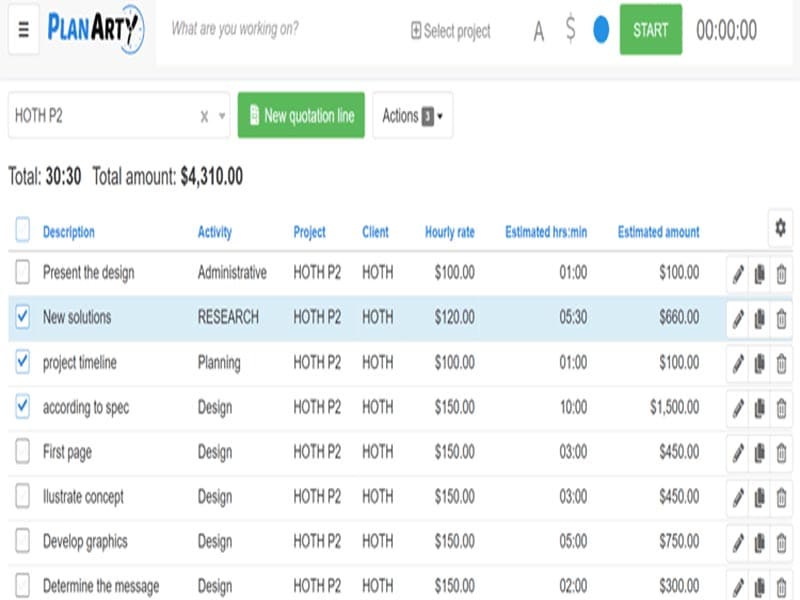Expand the HOTH P2 project filter dropdown arrow

point(222,116)
